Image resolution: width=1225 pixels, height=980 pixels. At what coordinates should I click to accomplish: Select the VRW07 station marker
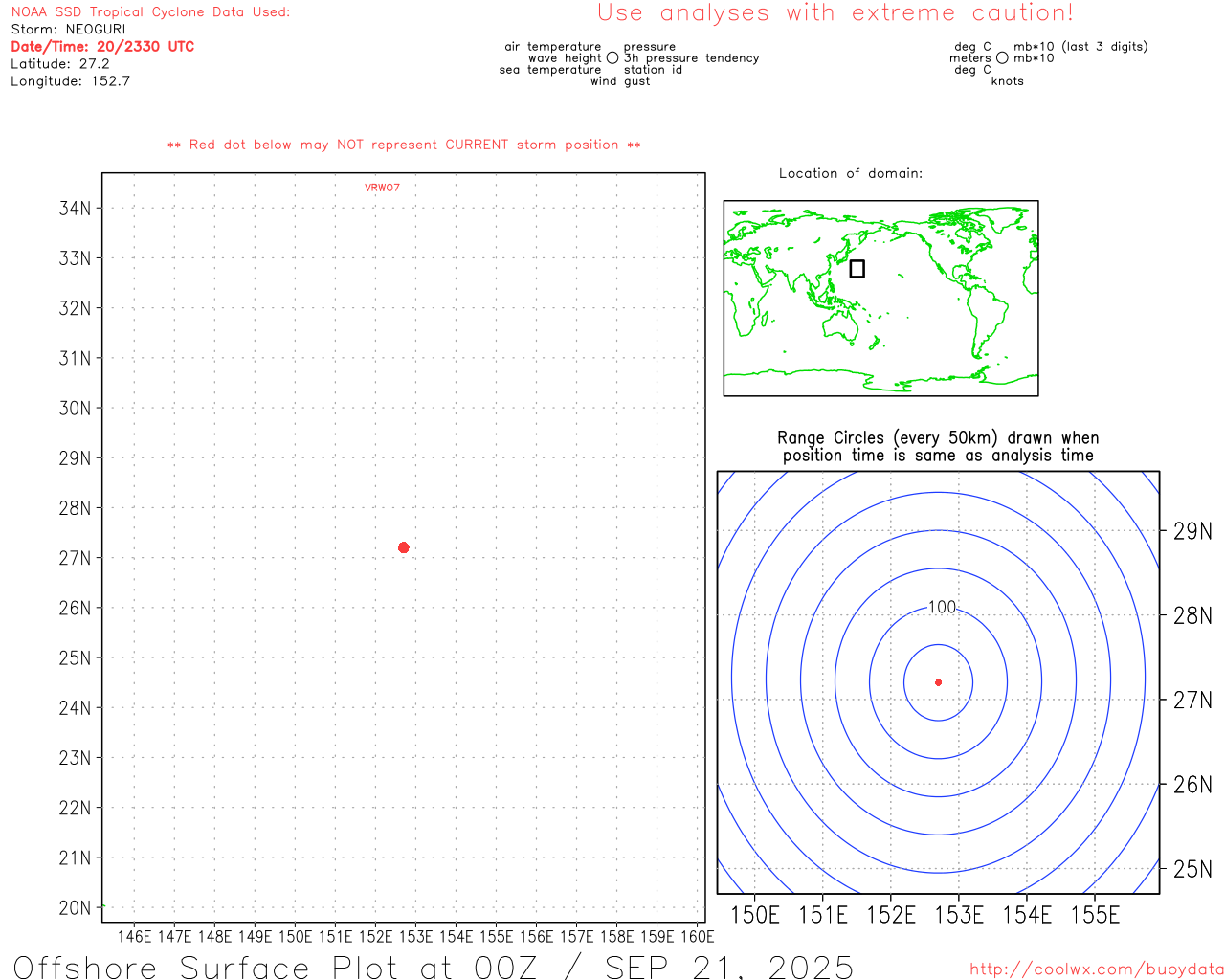click(382, 188)
